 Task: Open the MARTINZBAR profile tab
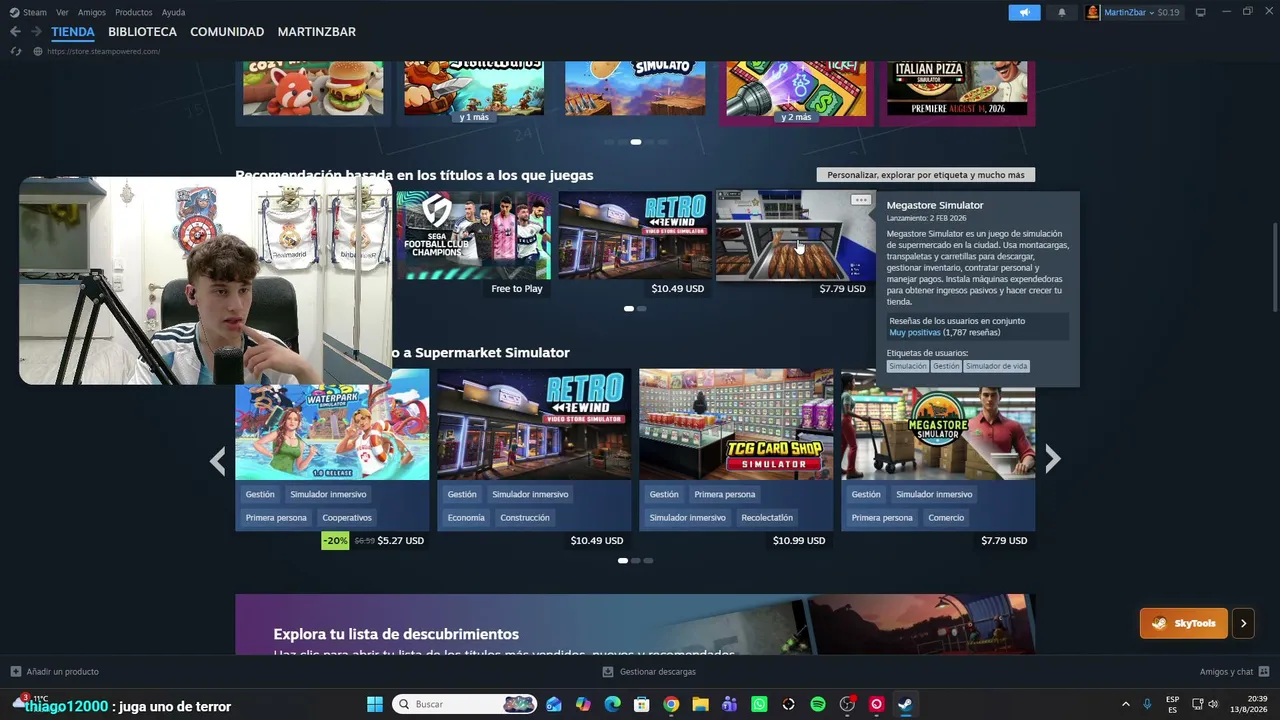317,32
